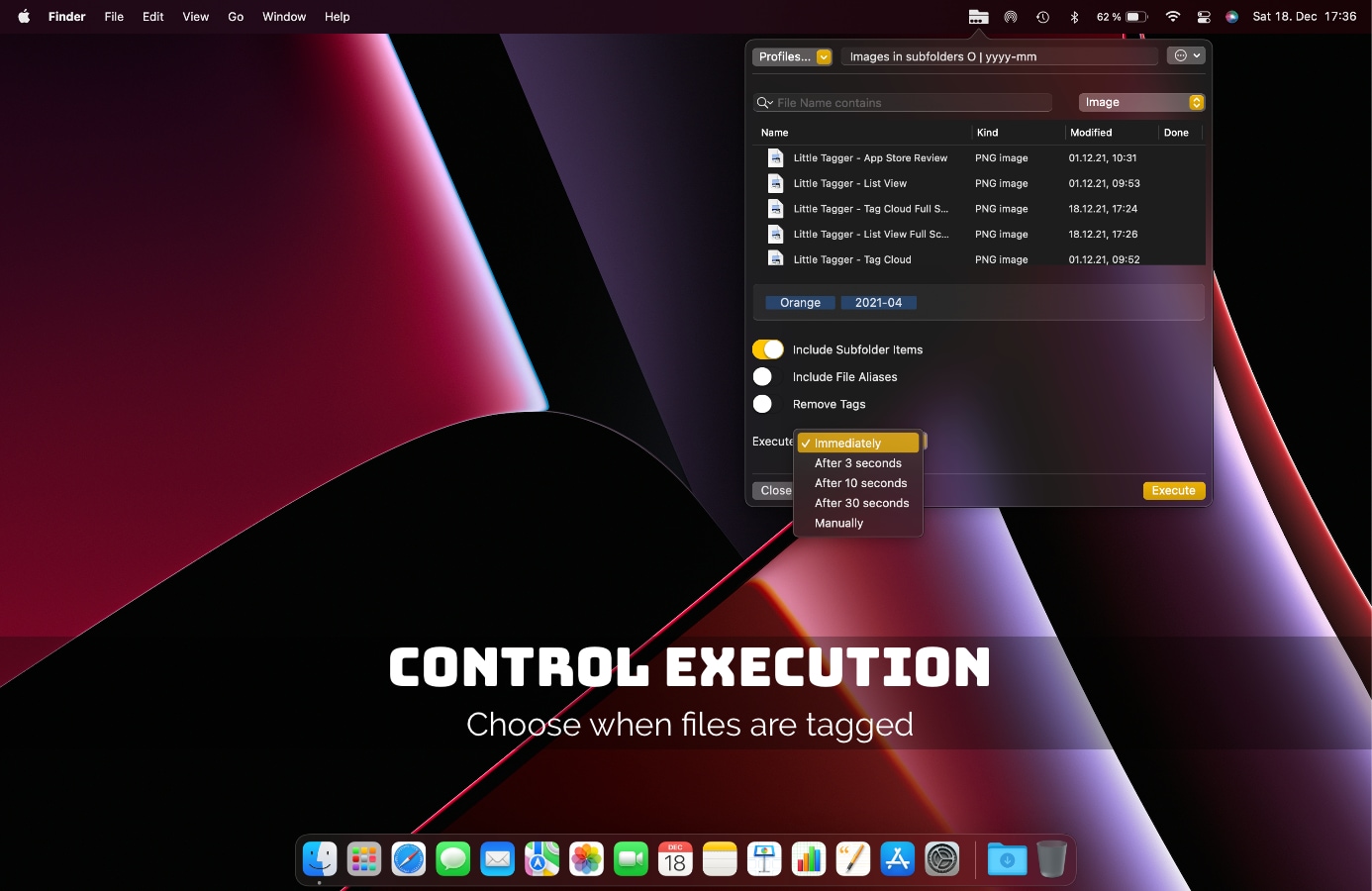Viewport: 1372px width, 891px height.
Task: Click the Little Tagger icon in the menu bar
Action: 978,16
